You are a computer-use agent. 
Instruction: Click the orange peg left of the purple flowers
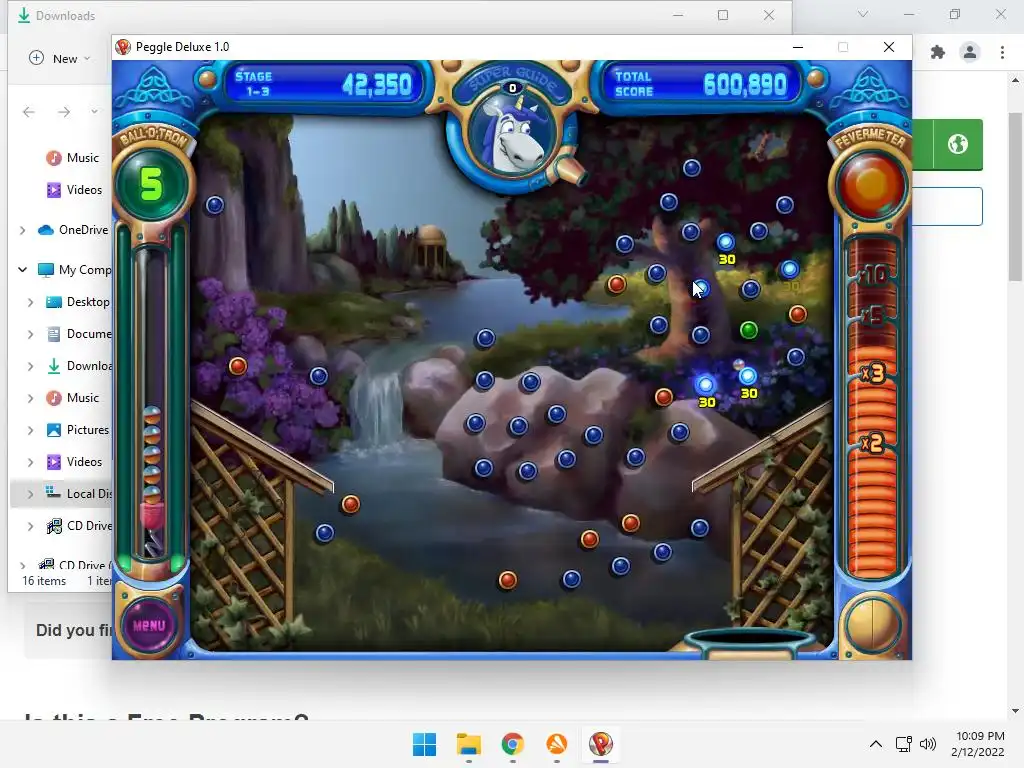[238, 366]
